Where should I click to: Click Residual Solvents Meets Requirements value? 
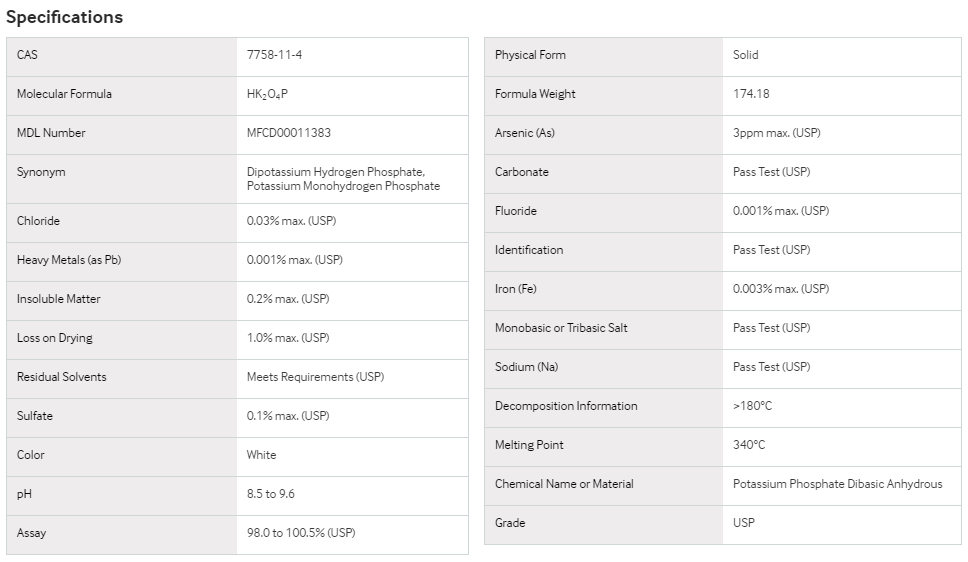click(315, 377)
